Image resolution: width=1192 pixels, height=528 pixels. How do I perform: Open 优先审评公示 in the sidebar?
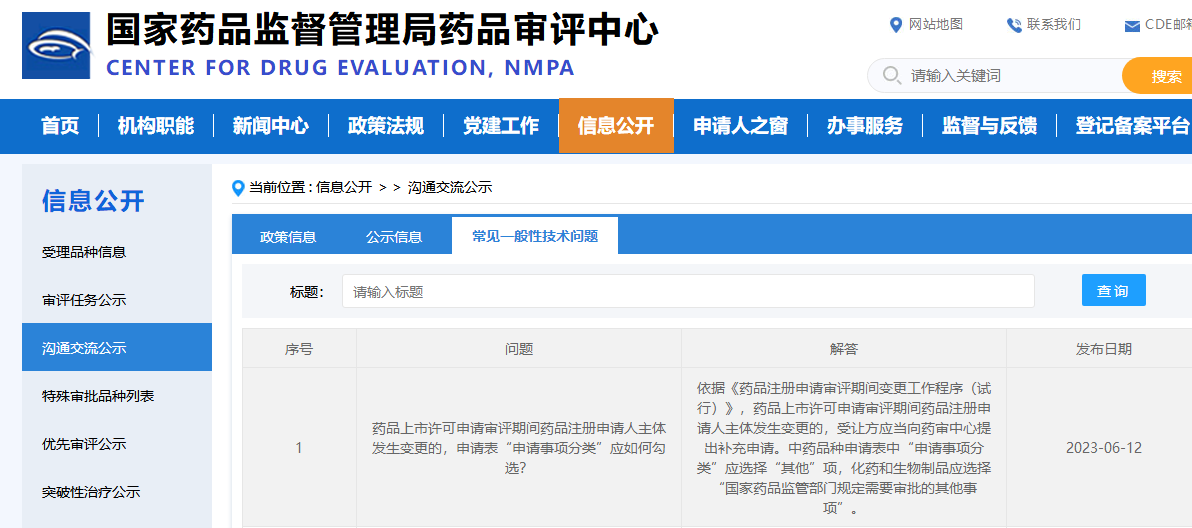[84, 444]
